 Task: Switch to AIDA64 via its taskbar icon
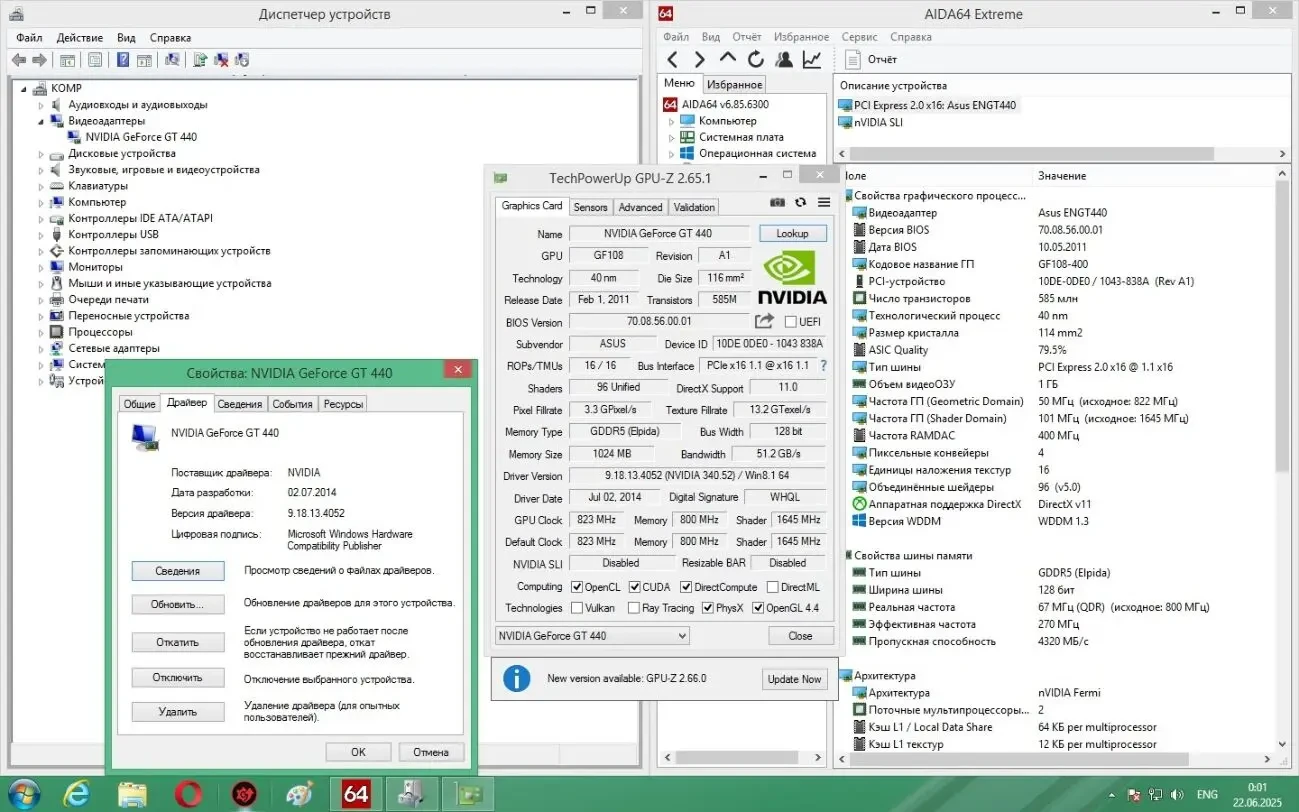[x=356, y=794]
